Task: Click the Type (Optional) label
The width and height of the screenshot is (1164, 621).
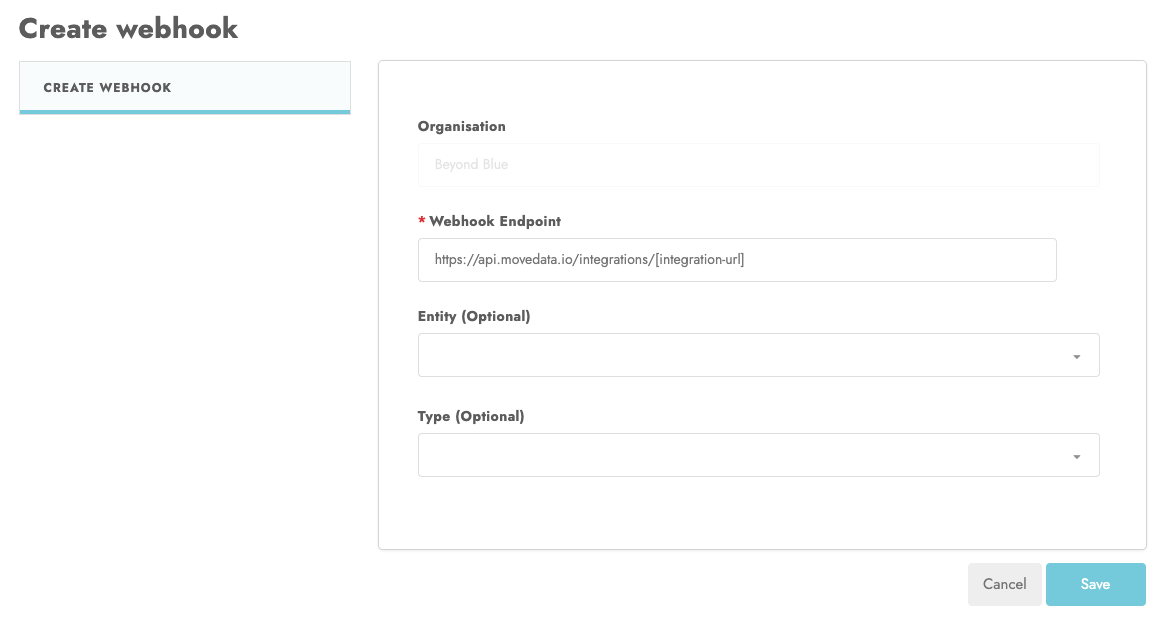Action: point(470,416)
